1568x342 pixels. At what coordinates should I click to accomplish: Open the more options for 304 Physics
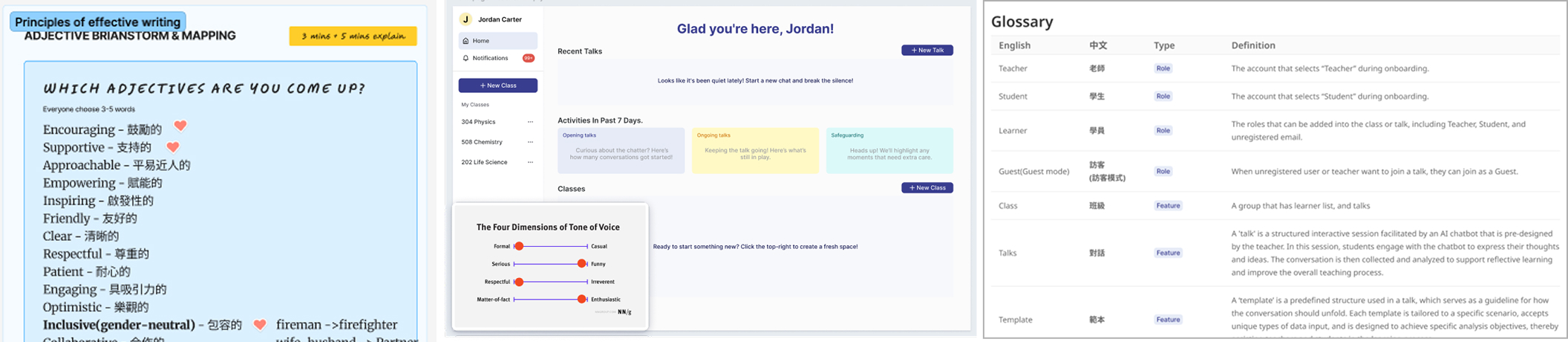(530, 122)
